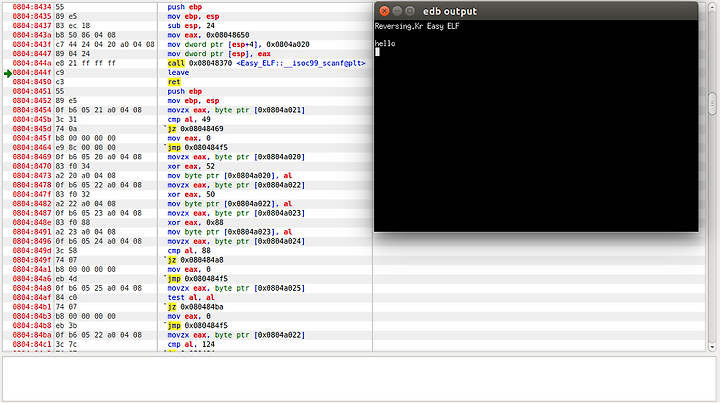
Task: Select jz 0x080484ba instruction
Action: click(x=195, y=307)
